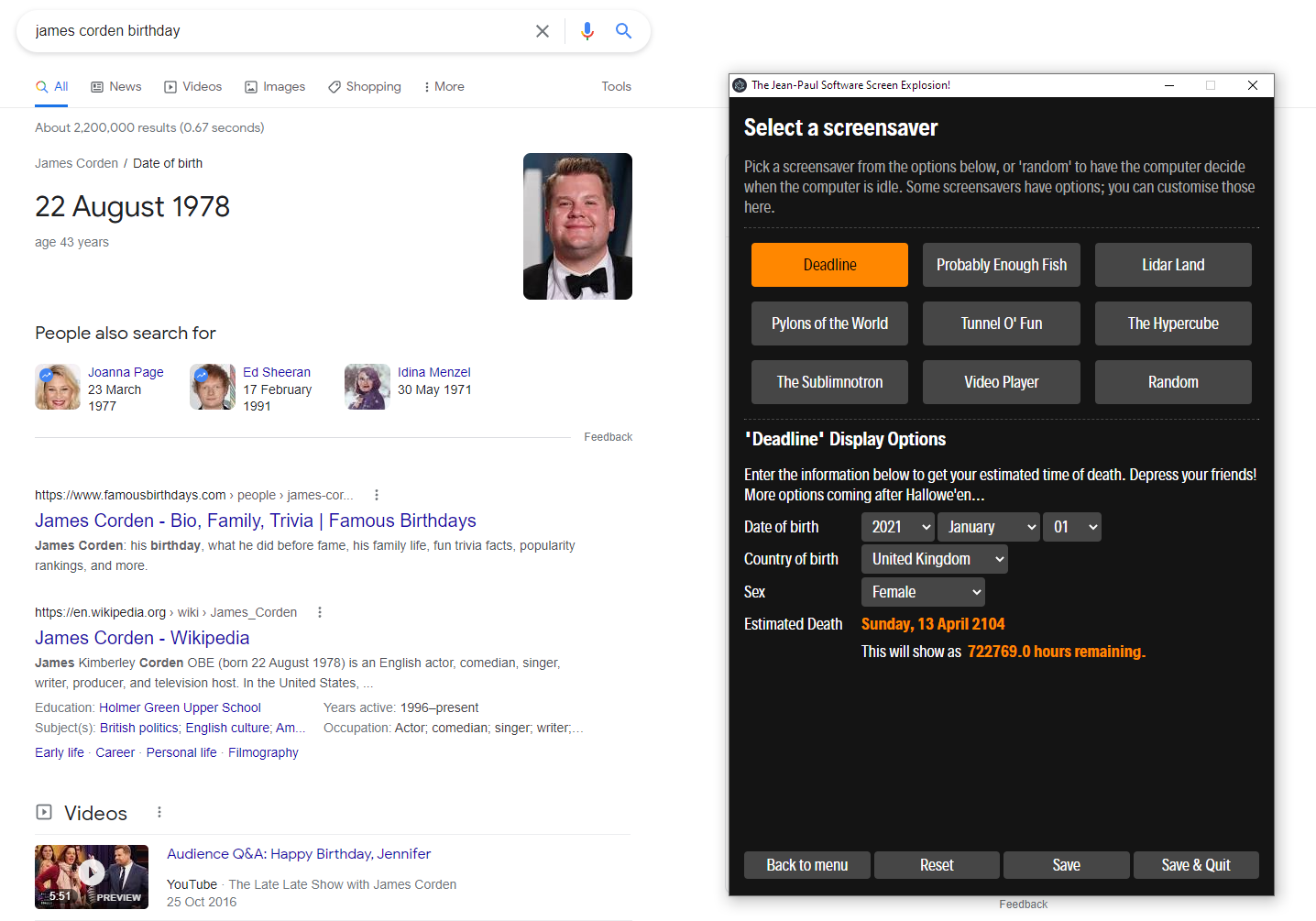Viewport: 1316px width, 921px height.
Task: Click Back to menu button
Action: (807, 865)
